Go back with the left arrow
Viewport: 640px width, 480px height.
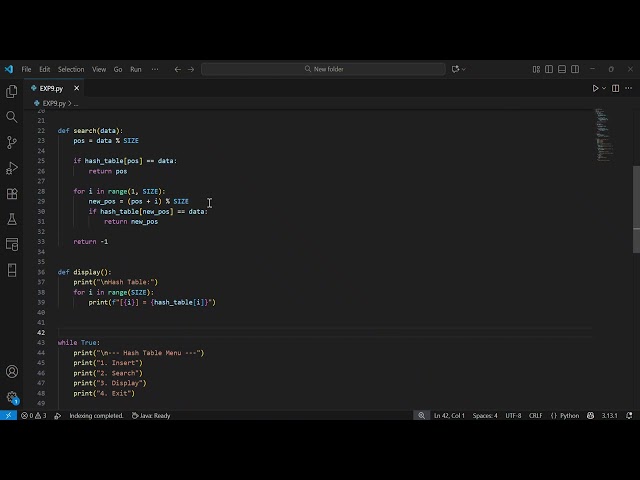click(178, 69)
